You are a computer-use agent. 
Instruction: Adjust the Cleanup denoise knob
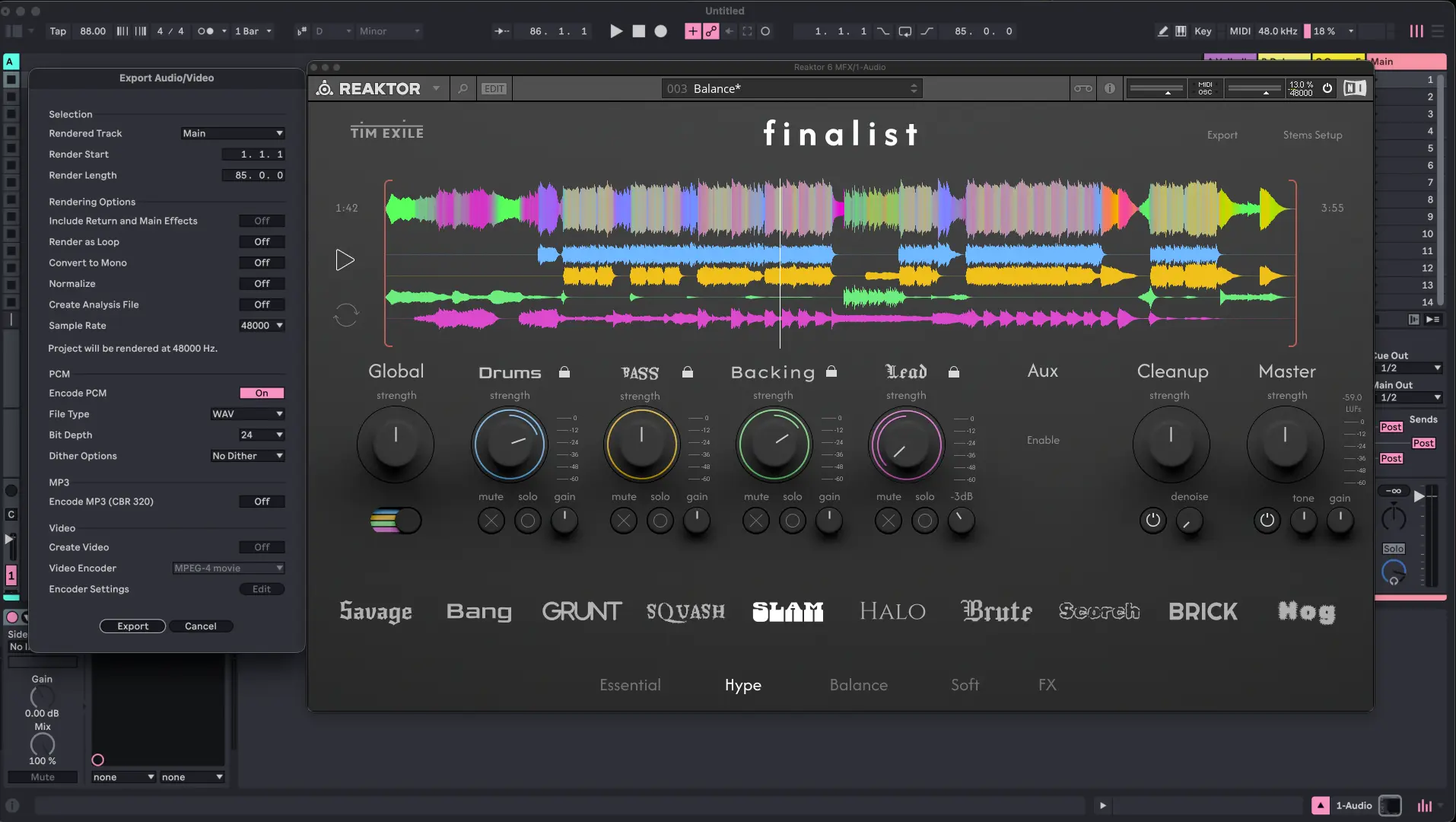click(1190, 521)
